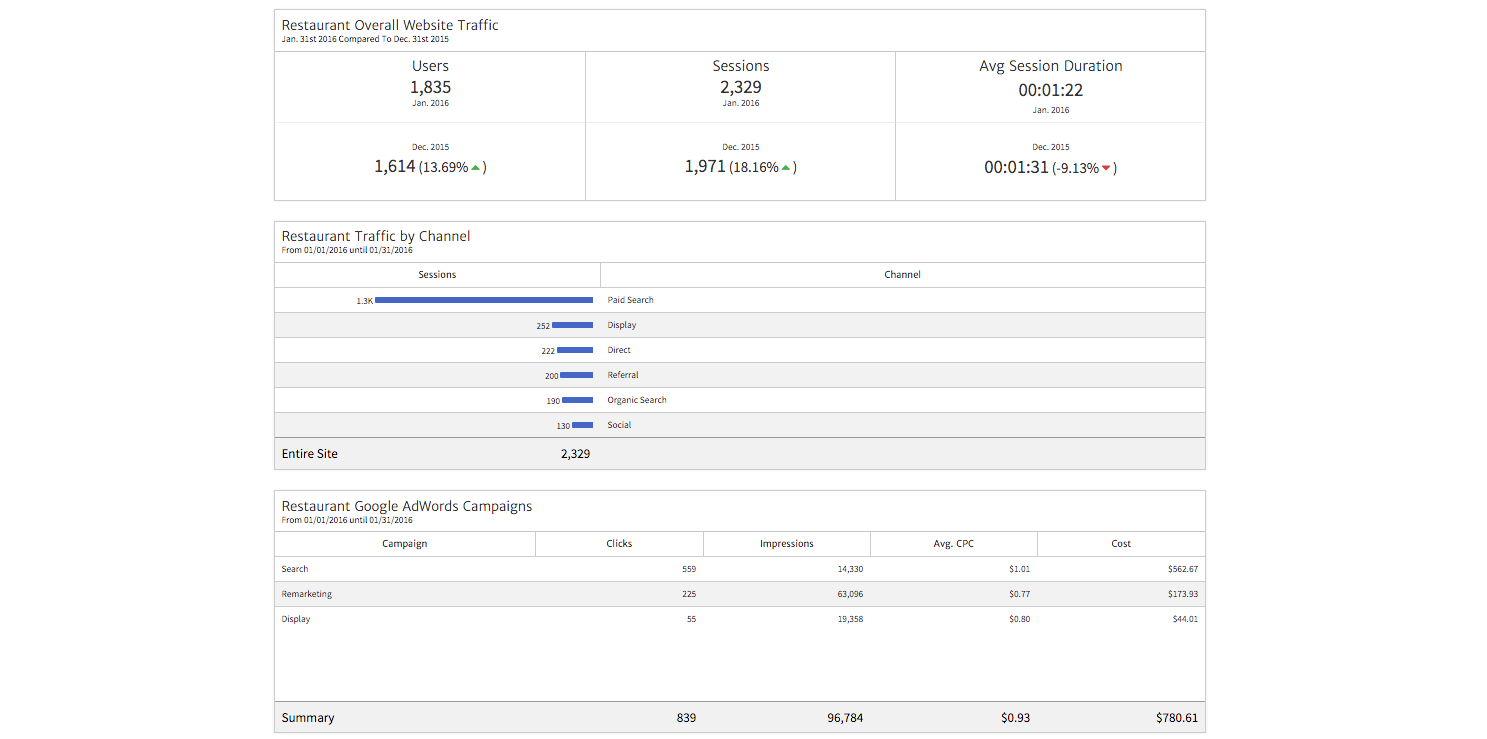Click the Referral channel label
This screenshot has height=739, width=1487.
pos(623,375)
